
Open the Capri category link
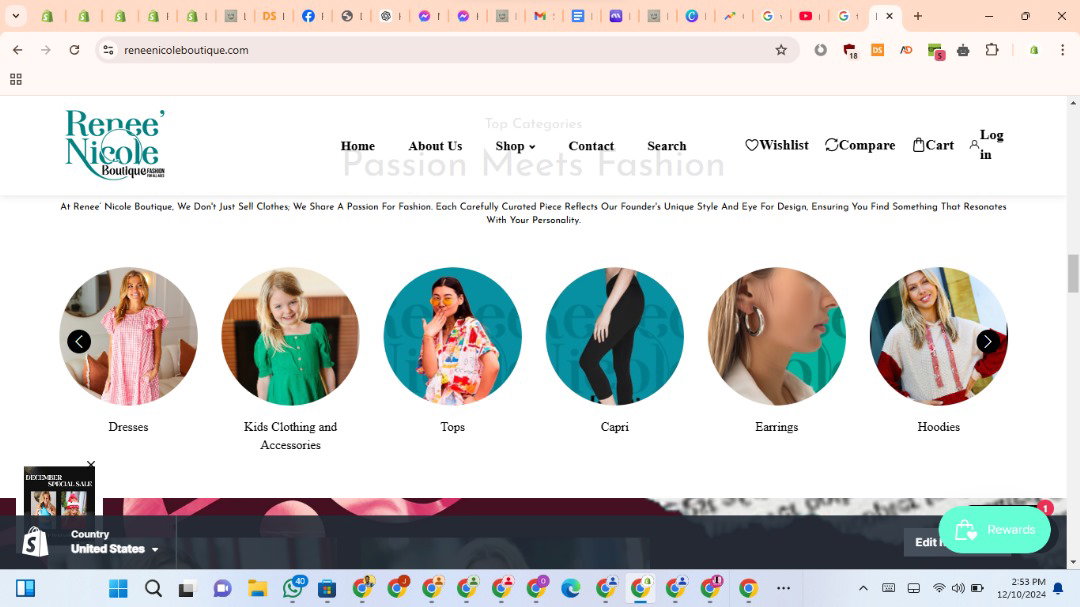614,426
